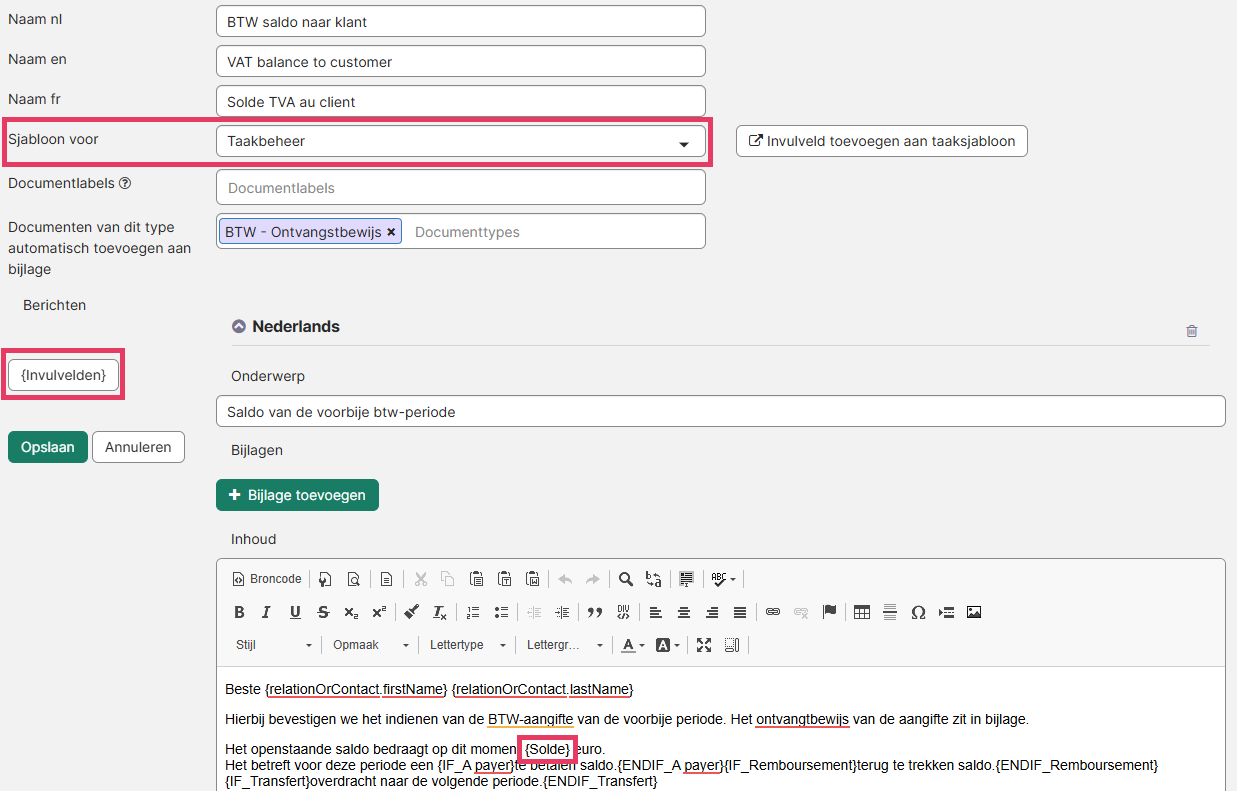Screen dimensions: 1237x791
Task: Maximize the editor to full screen
Action: 704,645
